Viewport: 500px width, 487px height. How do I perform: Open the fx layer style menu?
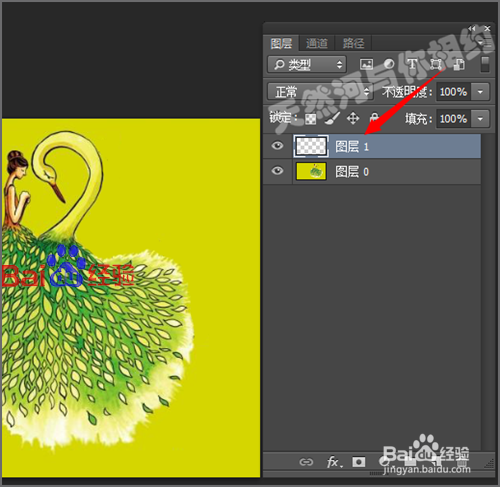(x=334, y=462)
